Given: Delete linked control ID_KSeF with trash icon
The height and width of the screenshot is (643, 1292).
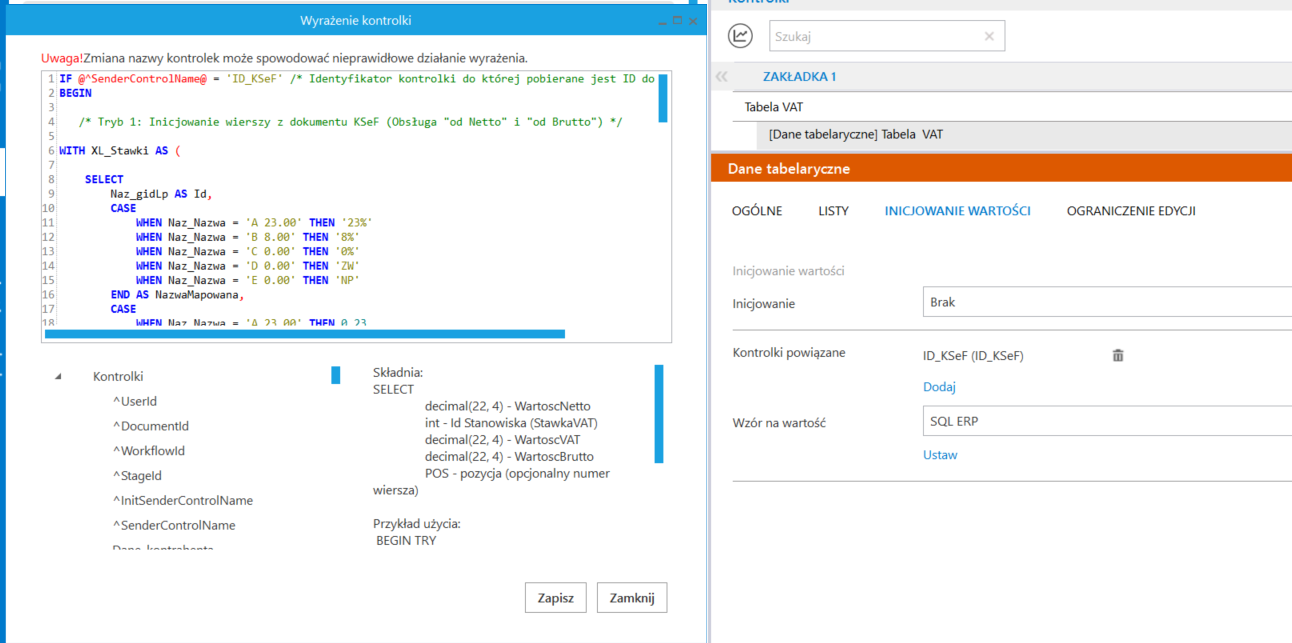Looking at the screenshot, I should [x=1118, y=355].
